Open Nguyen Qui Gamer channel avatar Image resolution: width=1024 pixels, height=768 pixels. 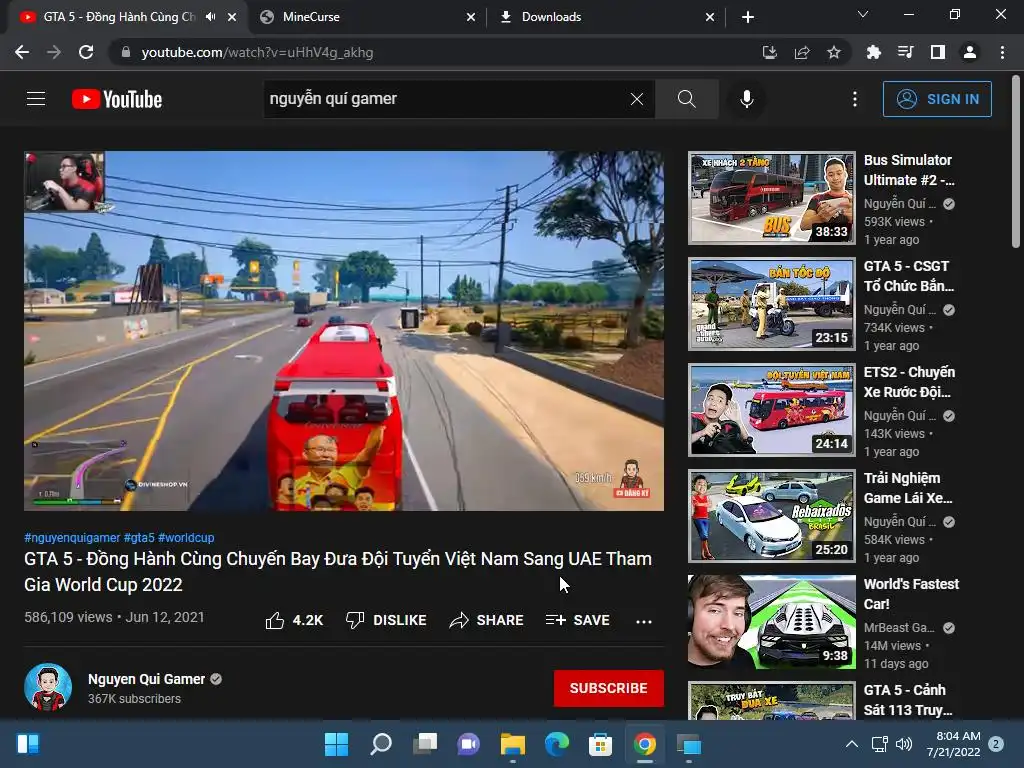tap(48, 688)
